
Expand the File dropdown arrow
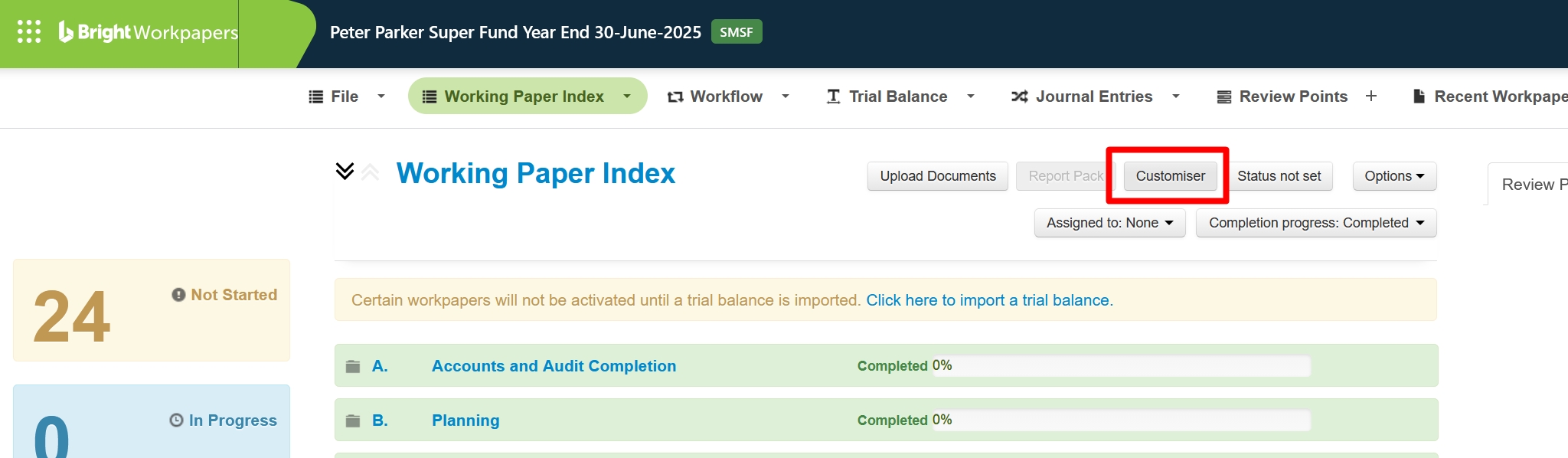click(x=381, y=97)
